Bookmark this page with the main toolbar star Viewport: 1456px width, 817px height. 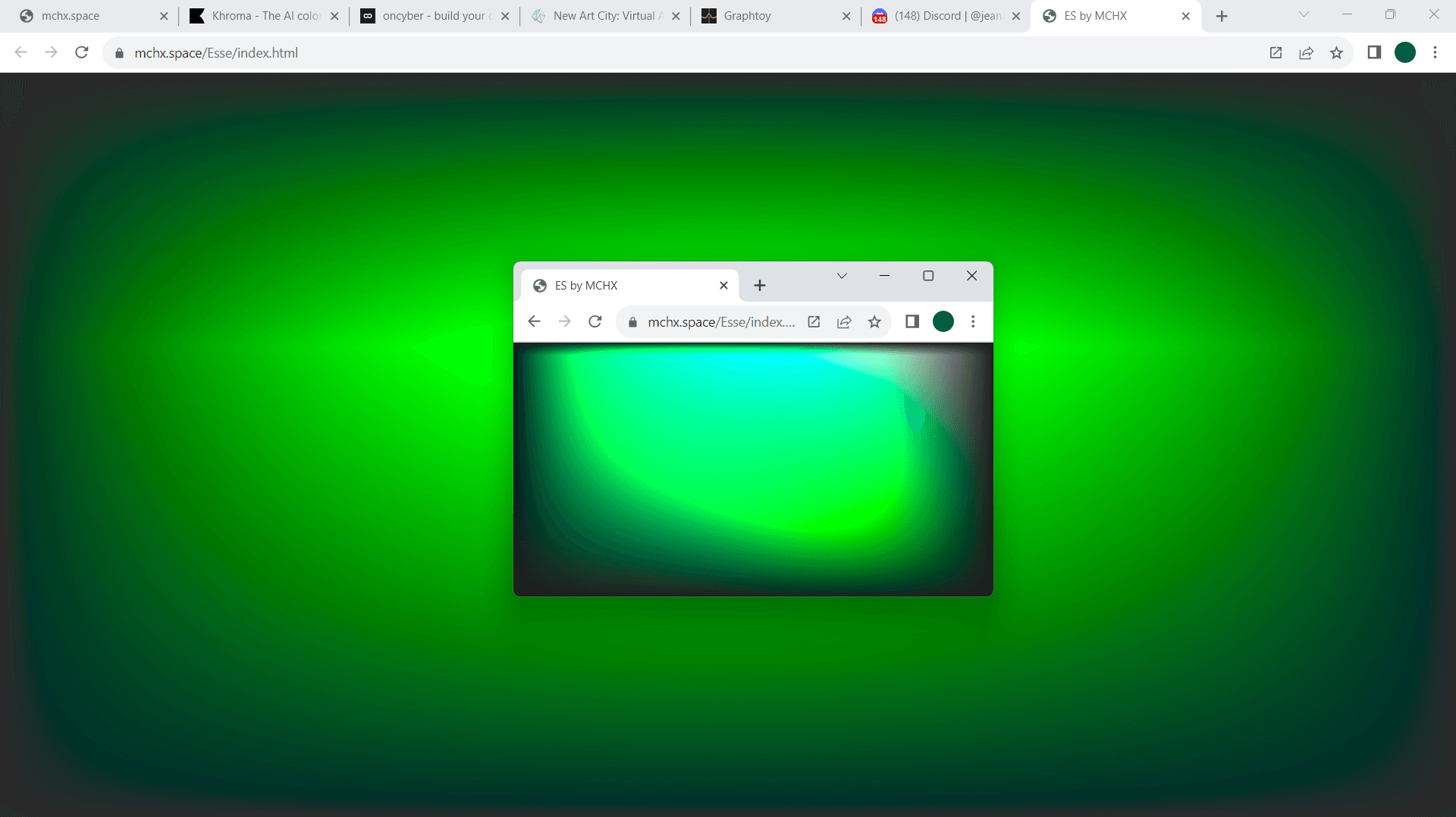tap(1336, 52)
